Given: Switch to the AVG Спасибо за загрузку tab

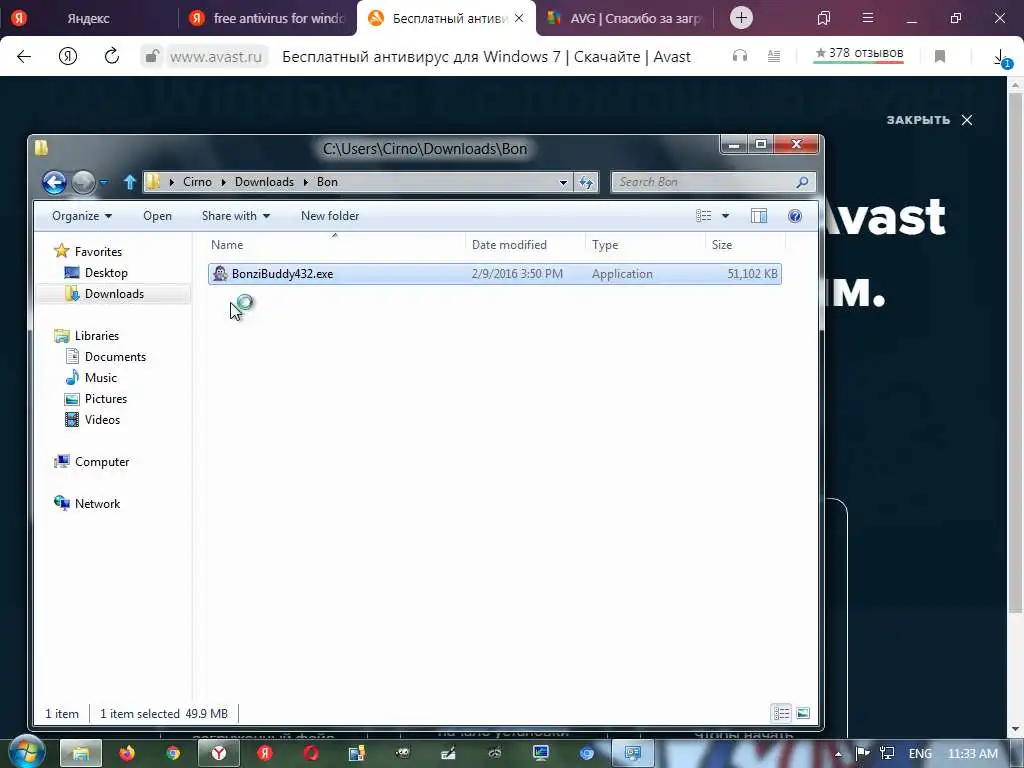Looking at the screenshot, I should pos(624,18).
